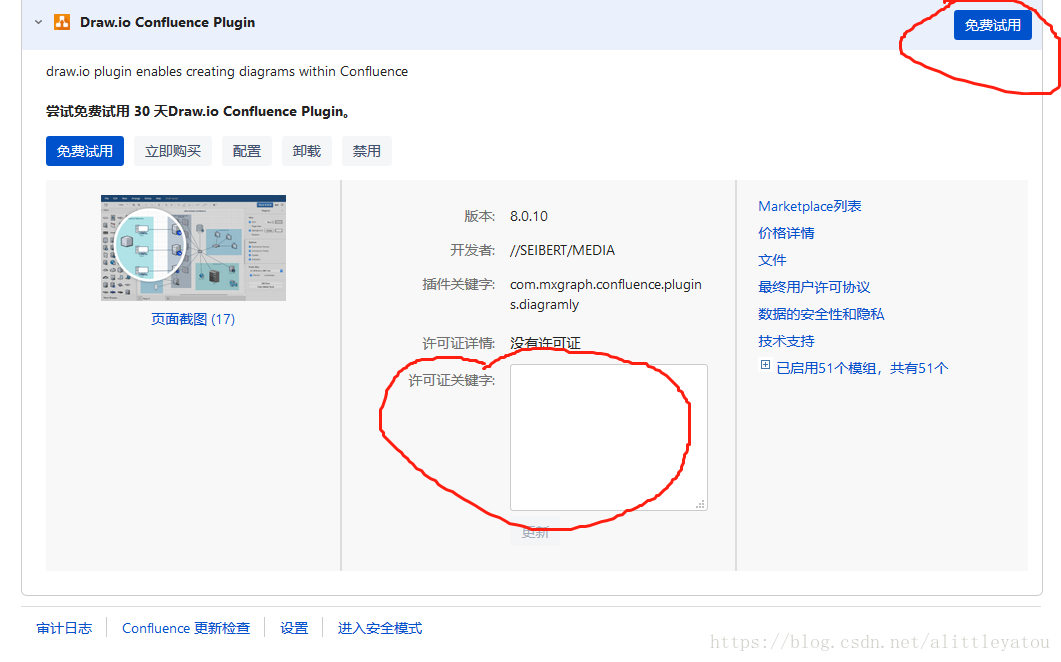Viewport: 1061px width, 662px height.
Task: Click the 立即购买 button
Action: tap(173, 151)
